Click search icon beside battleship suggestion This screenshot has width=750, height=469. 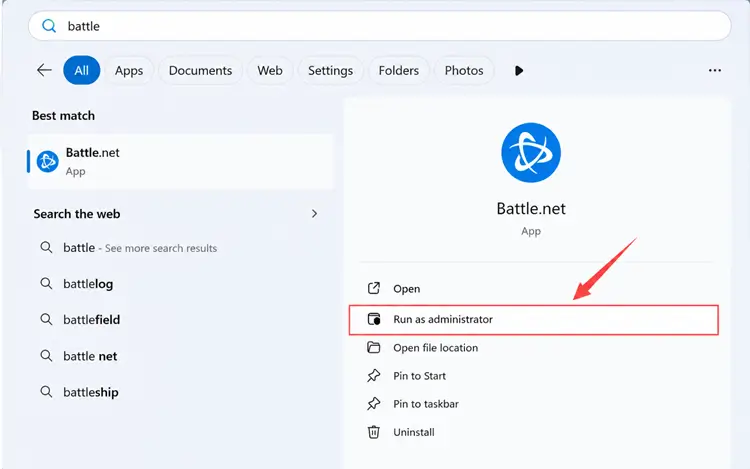[46, 392]
